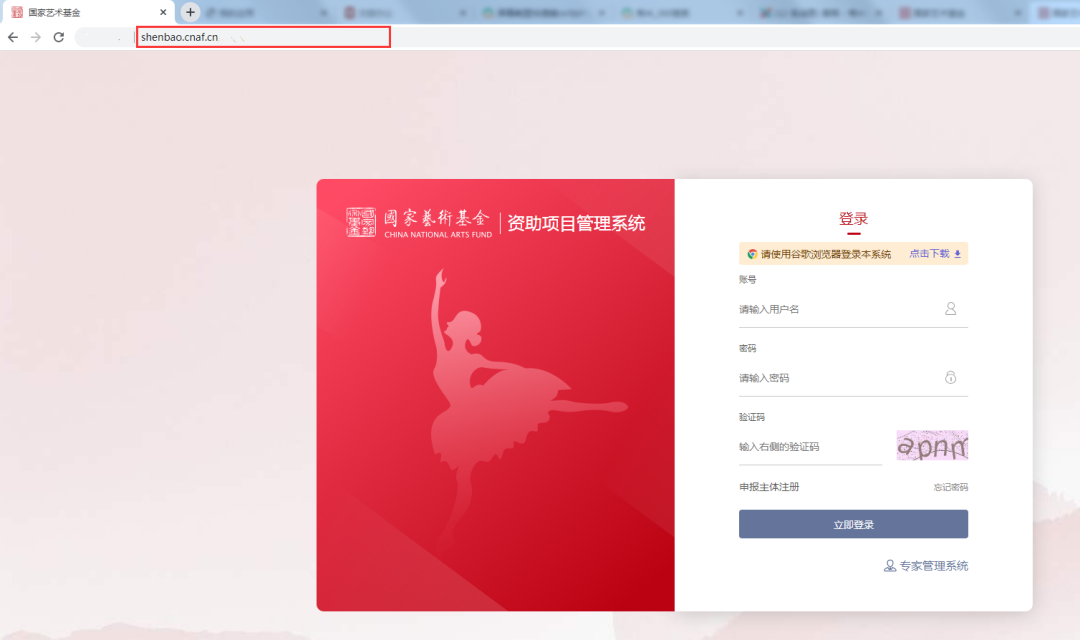1080x640 pixels.
Task: Close the 国家艺术基金 tab
Action: pos(163,12)
